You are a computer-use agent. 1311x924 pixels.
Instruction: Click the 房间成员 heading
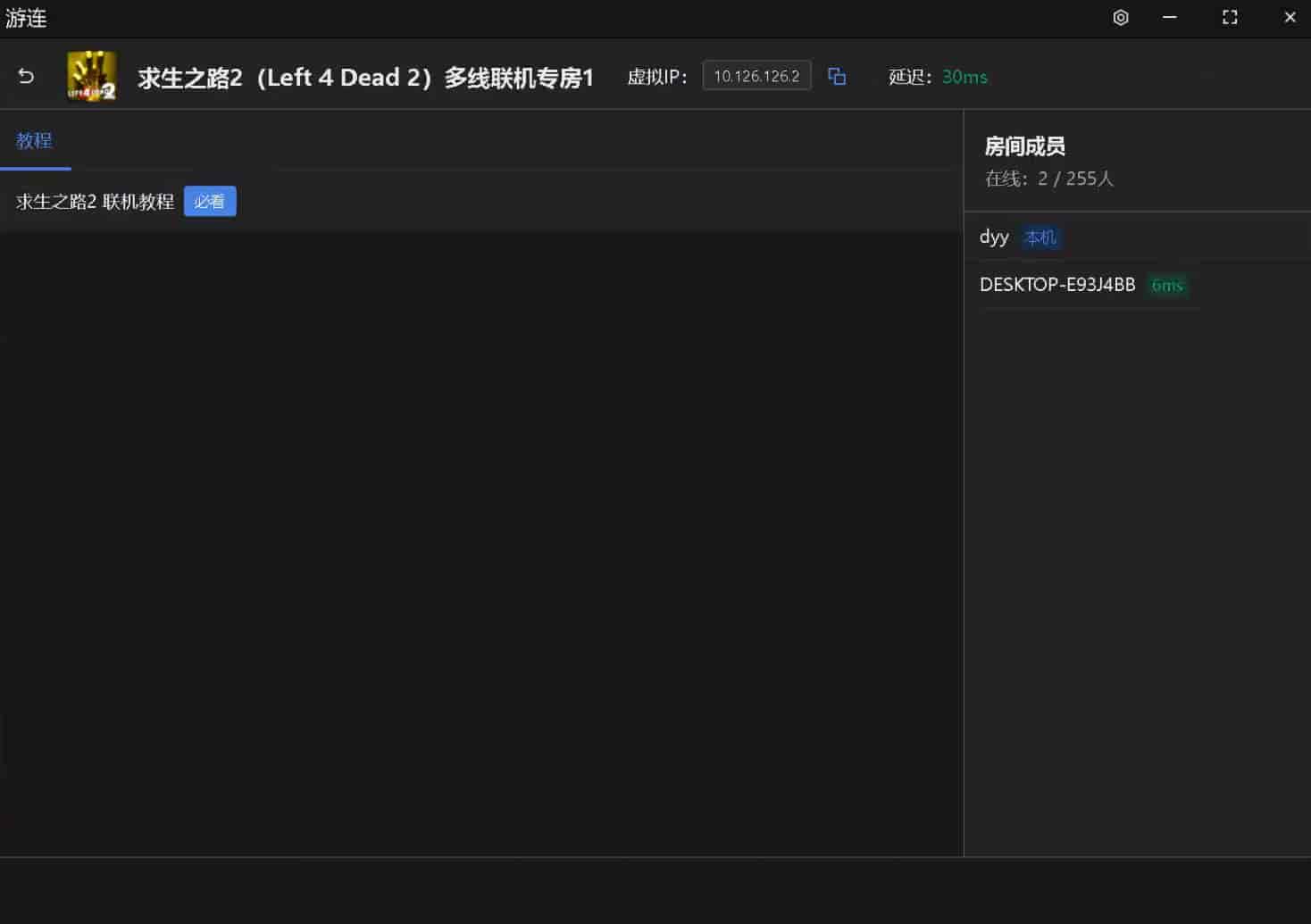pos(1024,146)
